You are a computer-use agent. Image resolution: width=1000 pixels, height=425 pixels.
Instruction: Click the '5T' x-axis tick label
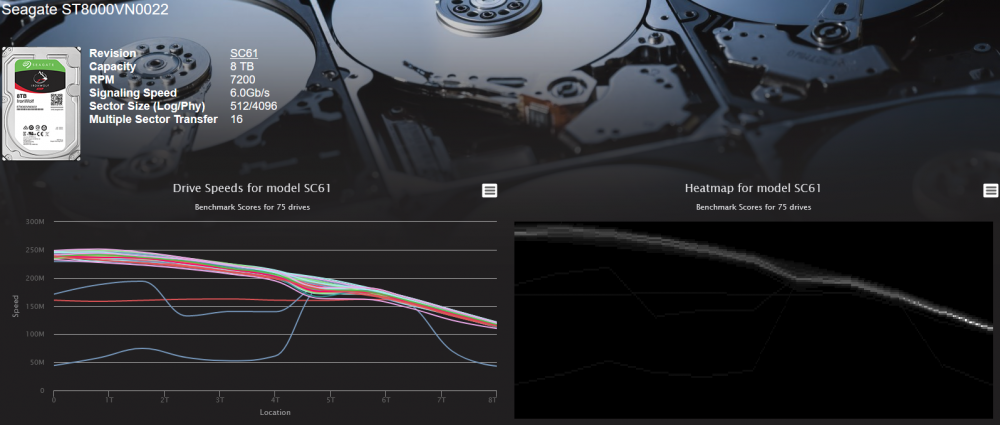330,400
